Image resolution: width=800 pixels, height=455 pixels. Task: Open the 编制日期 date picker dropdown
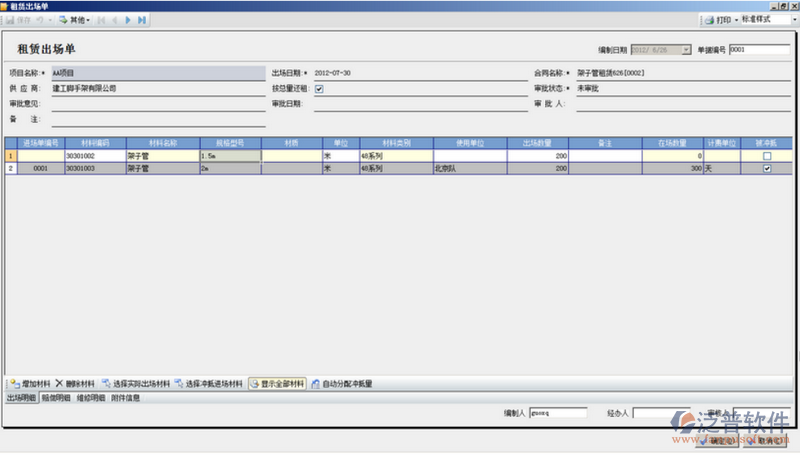pyautogui.click(x=686, y=49)
